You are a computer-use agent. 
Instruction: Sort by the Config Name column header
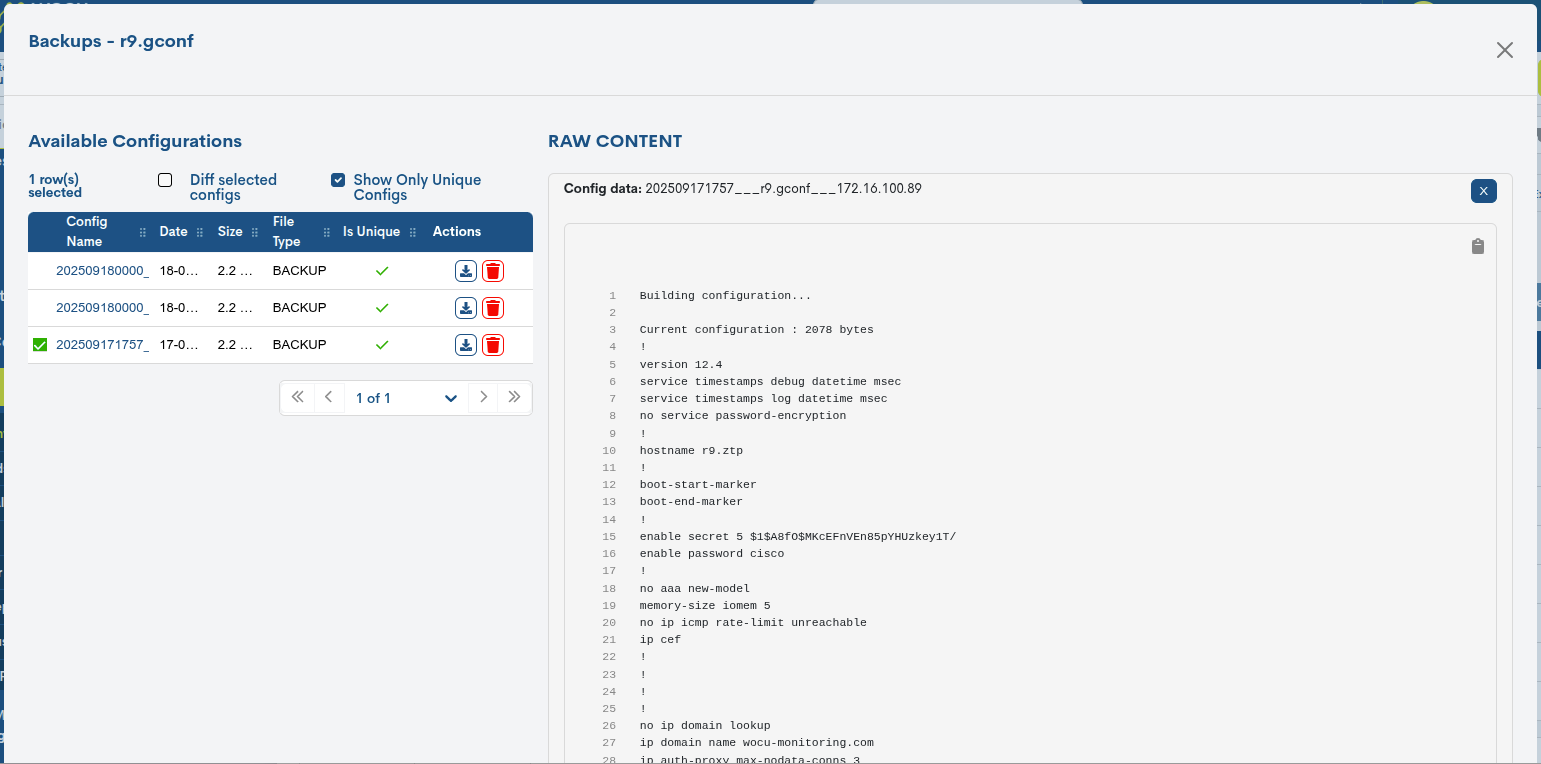tap(87, 231)
